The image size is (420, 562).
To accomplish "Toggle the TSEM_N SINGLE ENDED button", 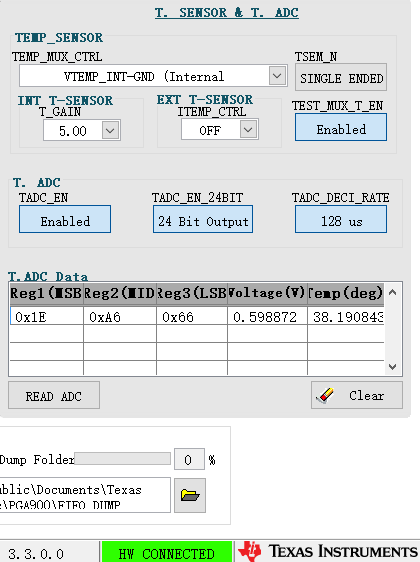I will tap(341, 77).
